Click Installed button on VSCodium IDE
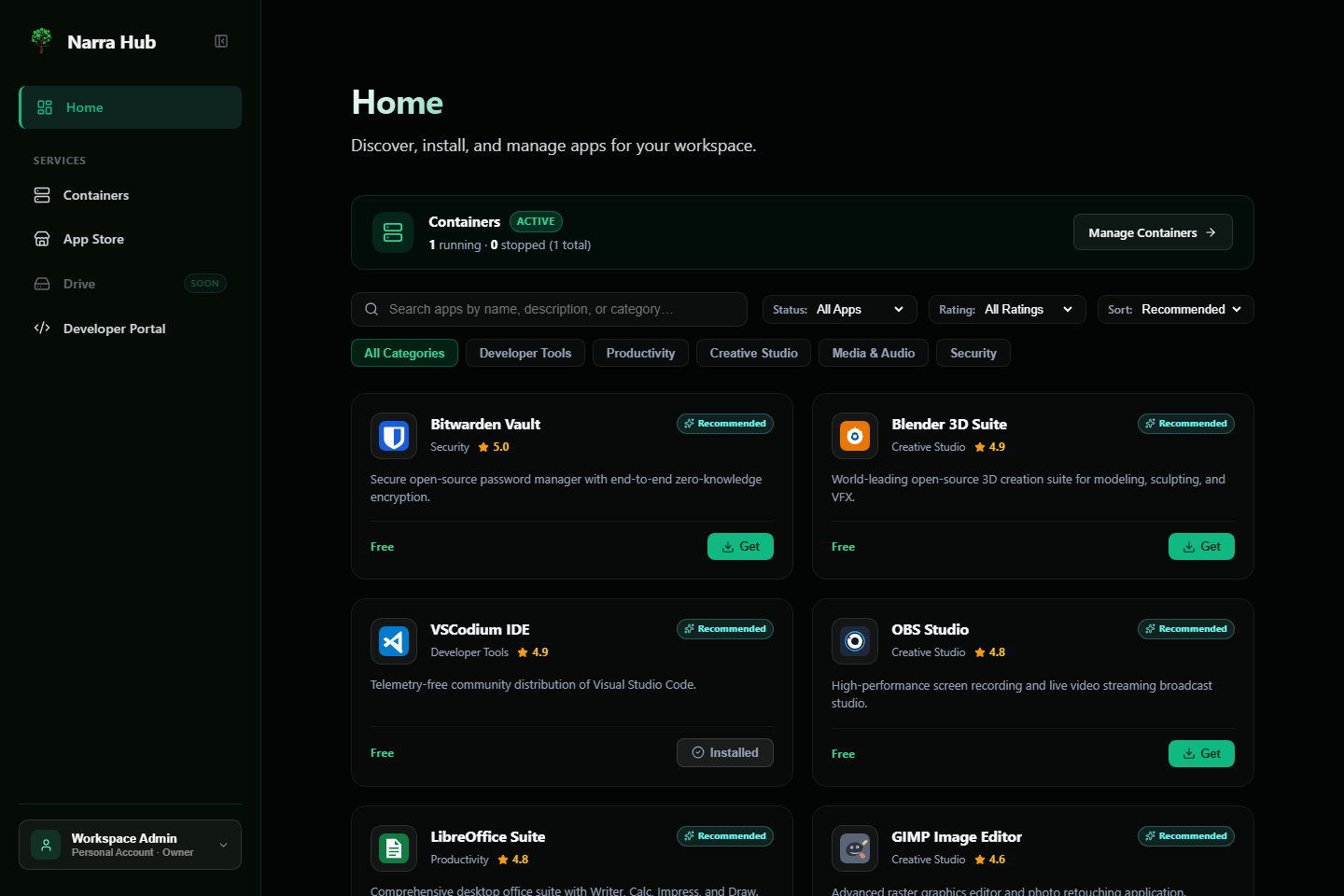 (x=725, y=752)
